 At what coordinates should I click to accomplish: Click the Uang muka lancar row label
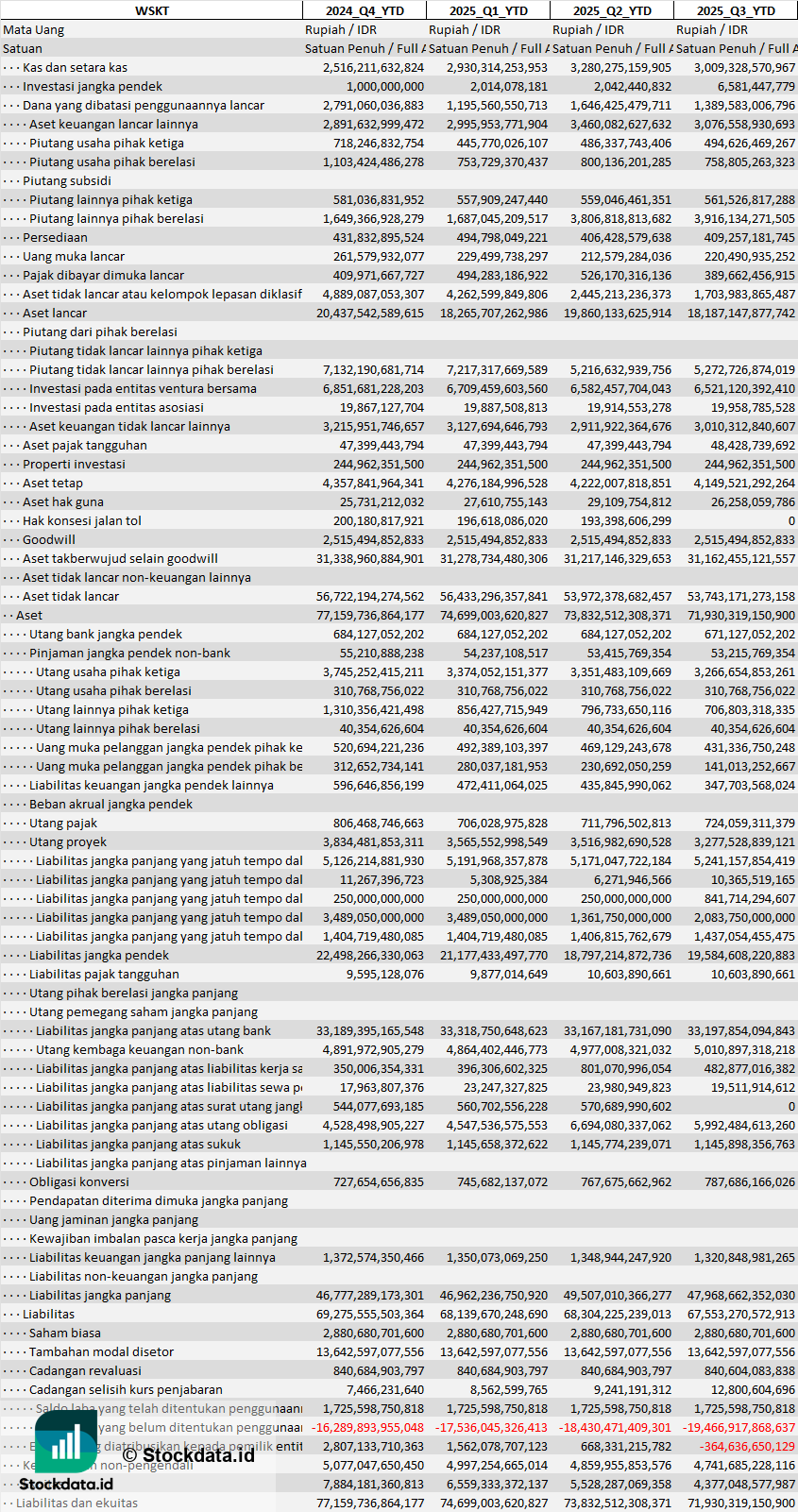tap(74, 256)
